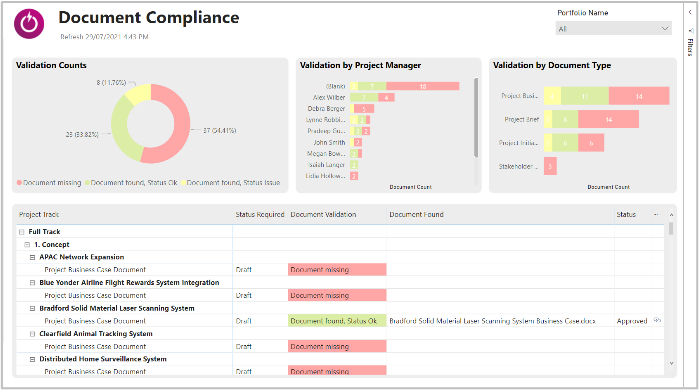The width and height of the screenshot is (699, 390).
Task: Click the Filters vertical label
Action: point(690,47)
